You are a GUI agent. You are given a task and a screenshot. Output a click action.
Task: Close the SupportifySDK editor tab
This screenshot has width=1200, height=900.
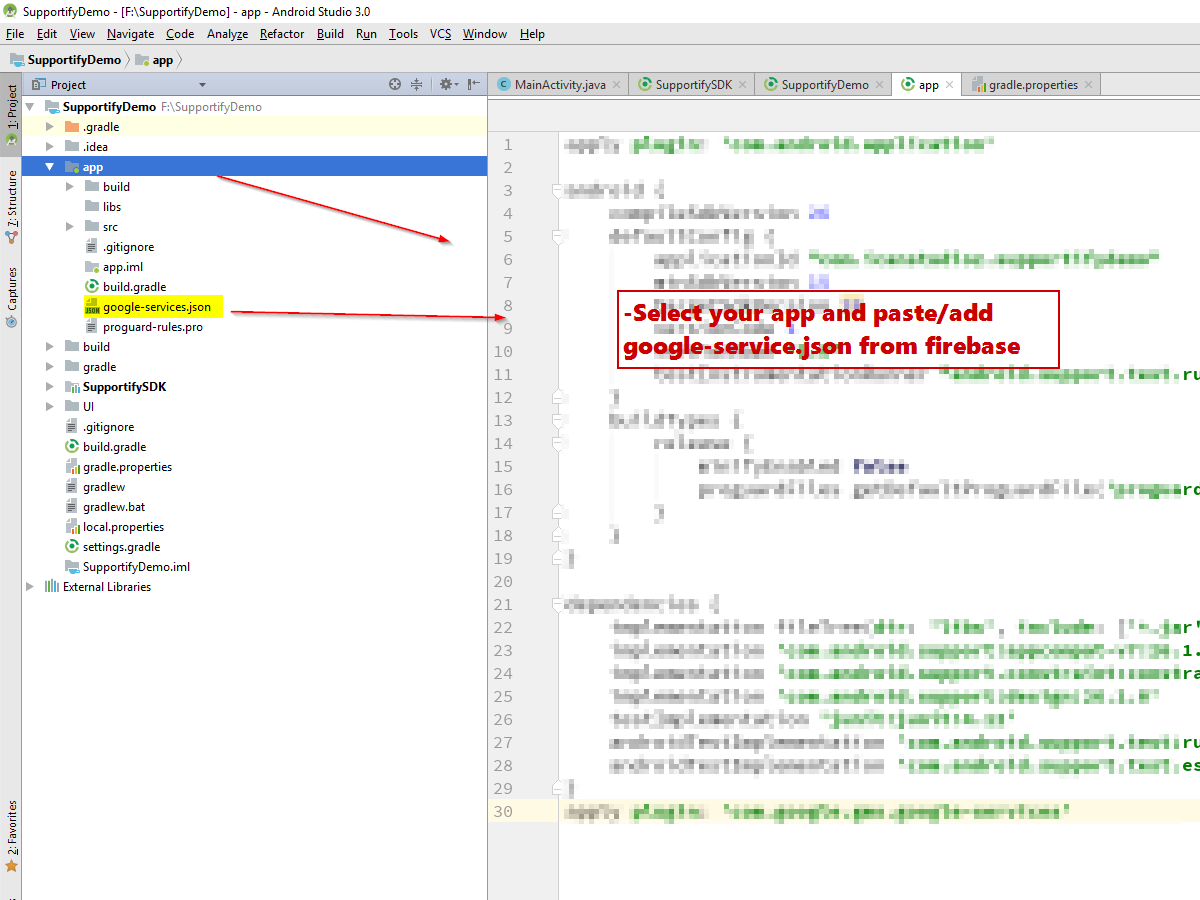743,85
